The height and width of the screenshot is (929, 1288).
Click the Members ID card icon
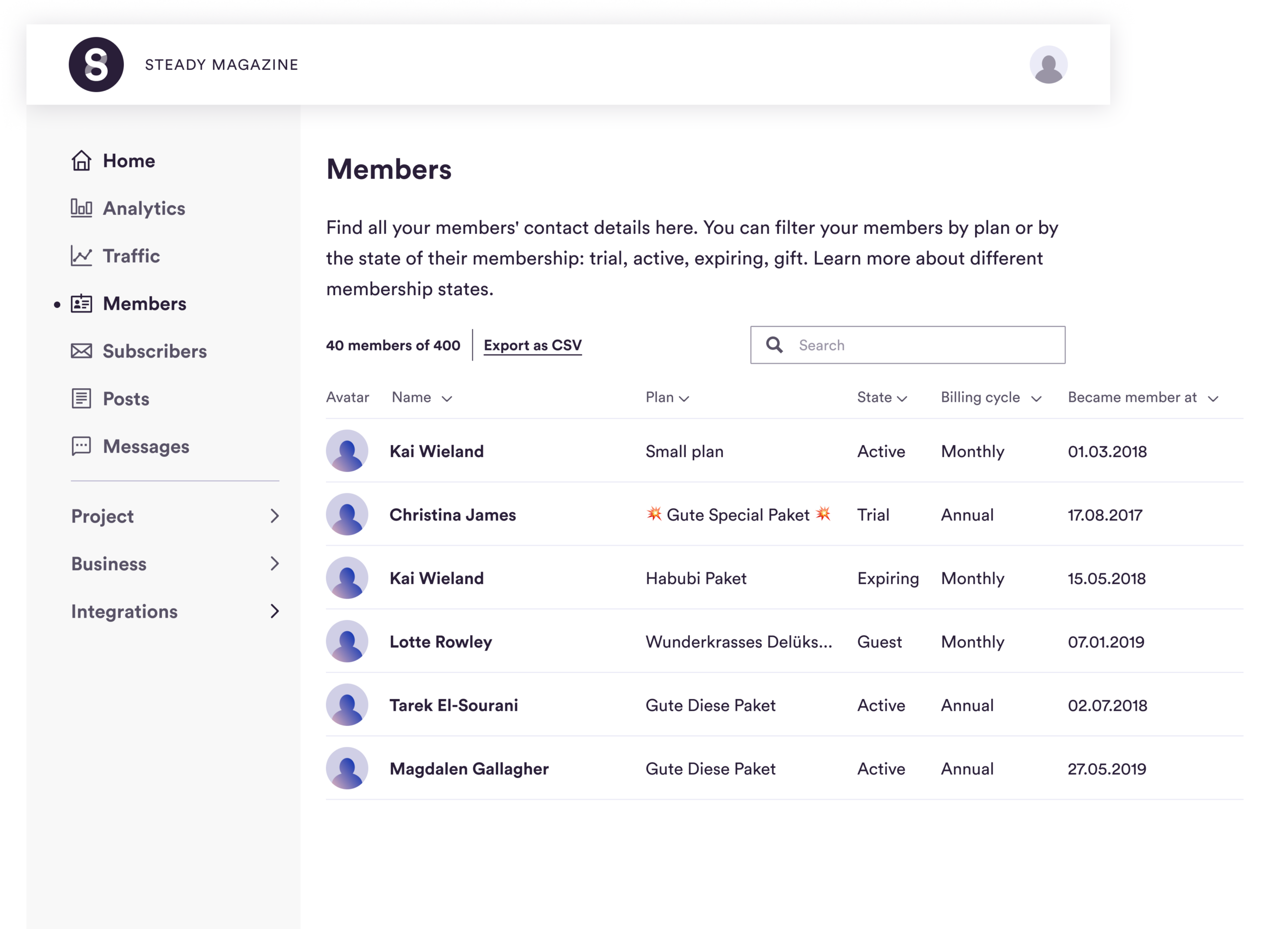pyautogui.click(x=81, y=304)
